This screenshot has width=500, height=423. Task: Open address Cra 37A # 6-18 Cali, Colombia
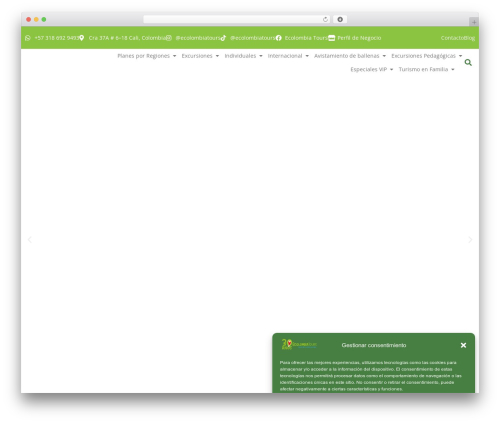coord(127,38)
